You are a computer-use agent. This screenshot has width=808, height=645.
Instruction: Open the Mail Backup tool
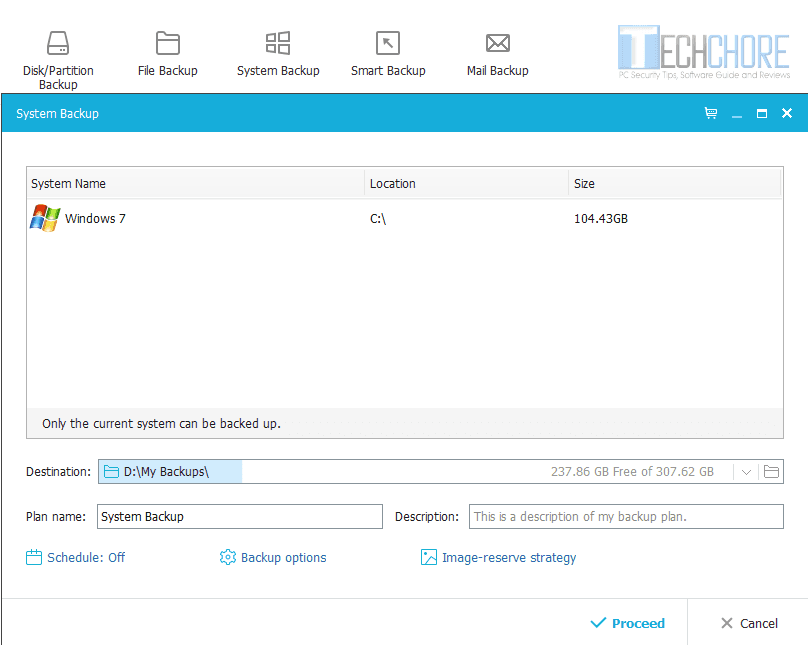pyautogui.click(x=498, y=54)
